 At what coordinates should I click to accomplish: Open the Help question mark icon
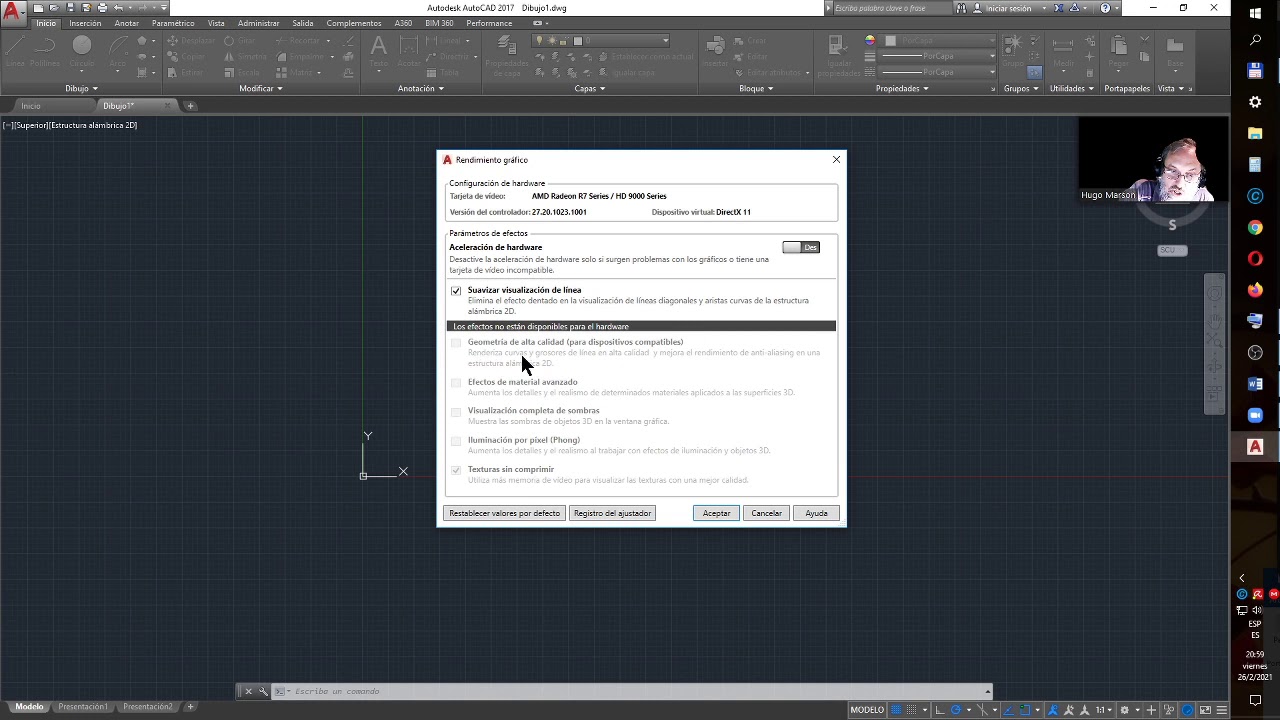[x=1105, y=8]
